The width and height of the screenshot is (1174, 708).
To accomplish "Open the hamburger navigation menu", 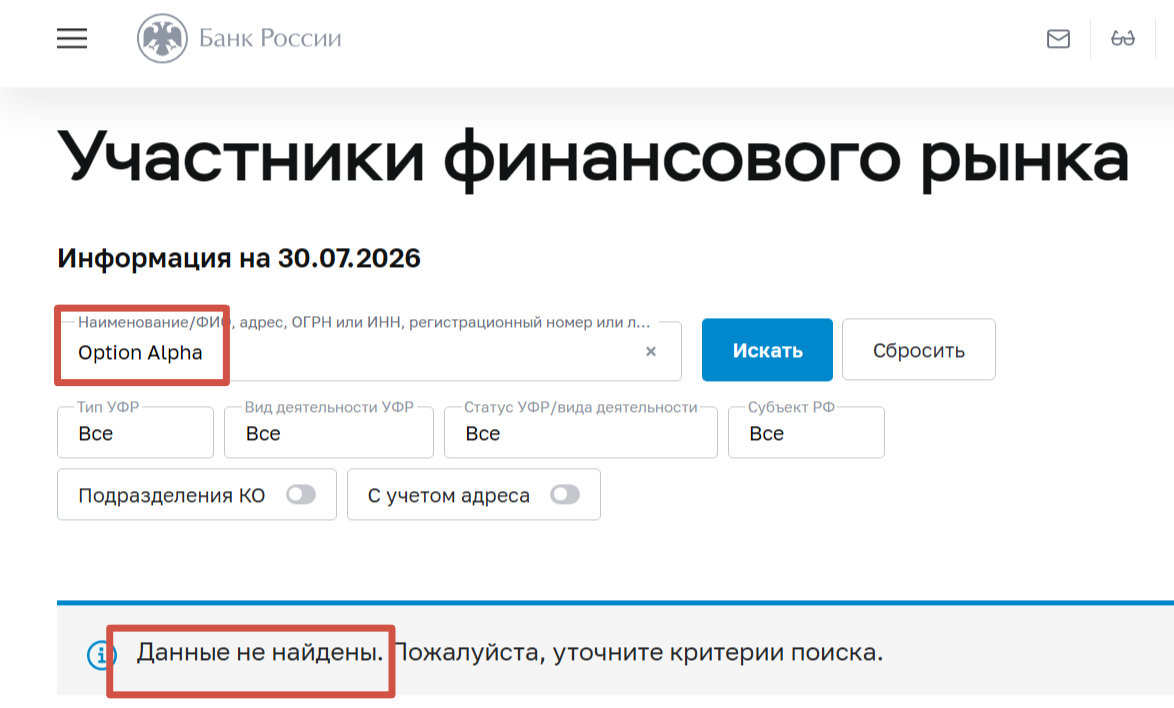I will point(72,38).
